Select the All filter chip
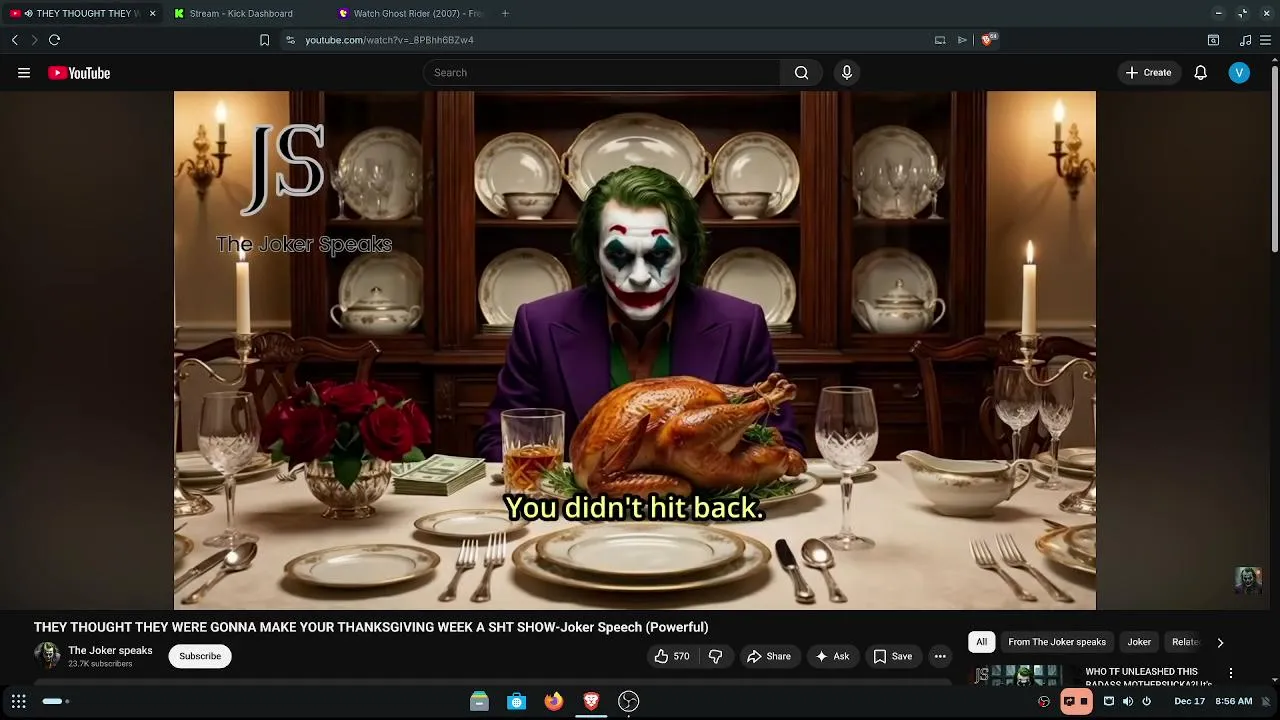Viewport: 1280px width, 720px height. point(981,642)
